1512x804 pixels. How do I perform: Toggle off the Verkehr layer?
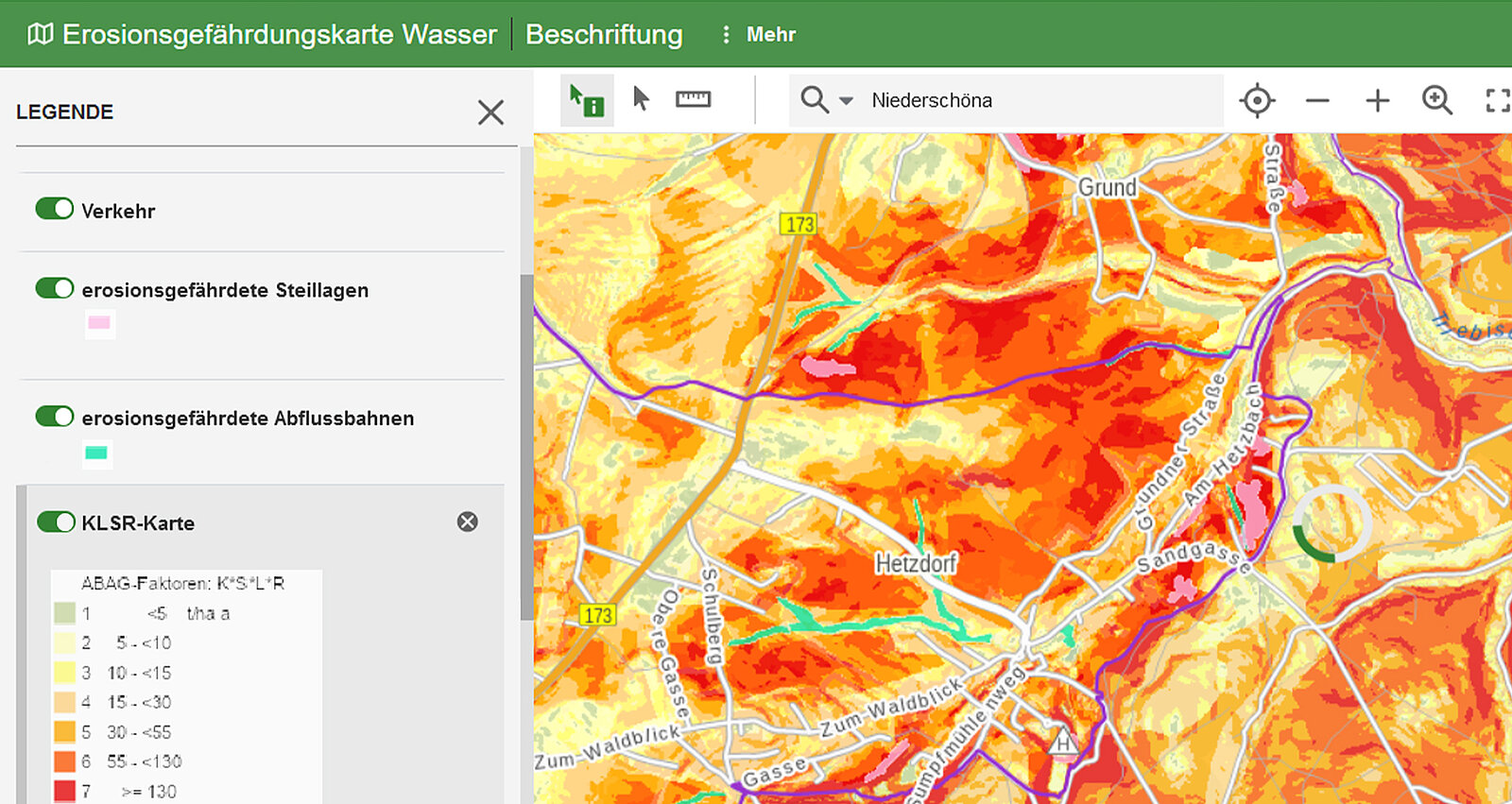[x=55, y=209]
